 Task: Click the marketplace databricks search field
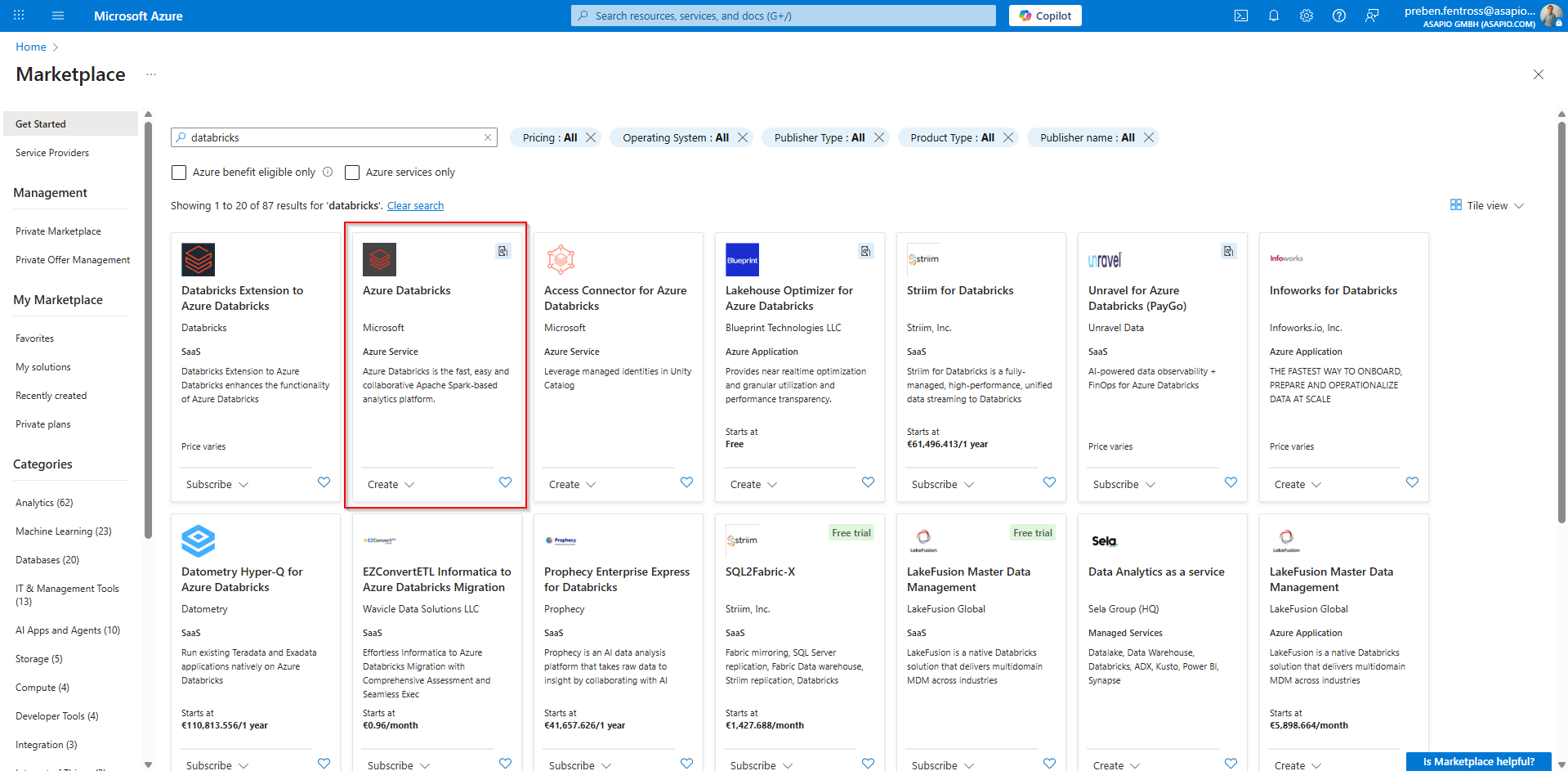(x=333, y=137)
